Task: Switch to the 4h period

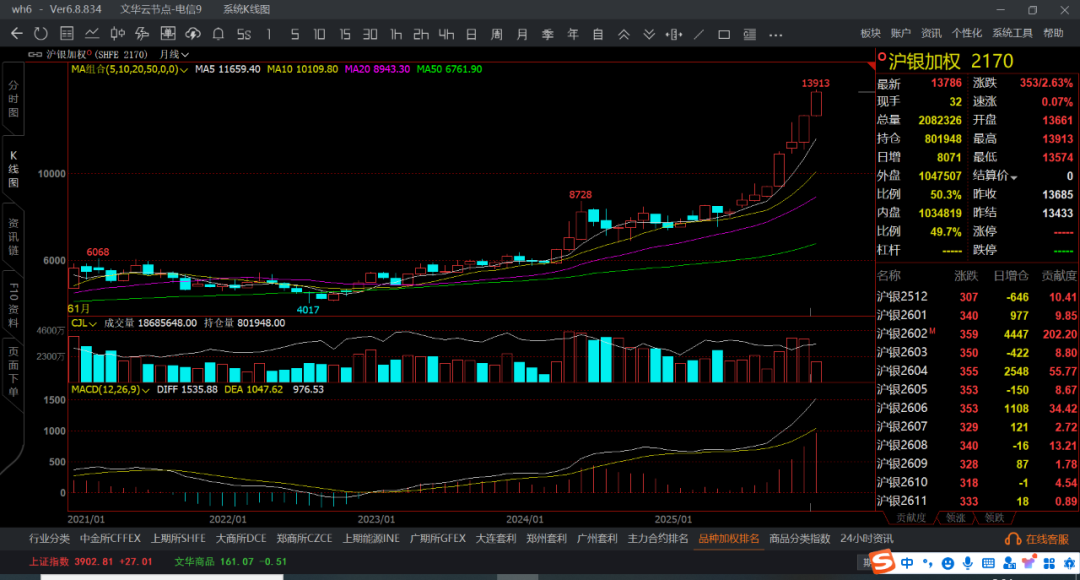Action: [446, 34]
